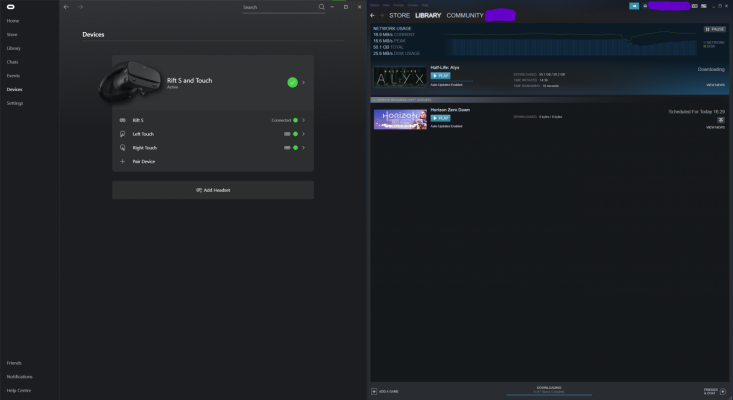
Task: Click the Right Touch battery indicator
Action: pyautogui.click(x=287, y=148)
